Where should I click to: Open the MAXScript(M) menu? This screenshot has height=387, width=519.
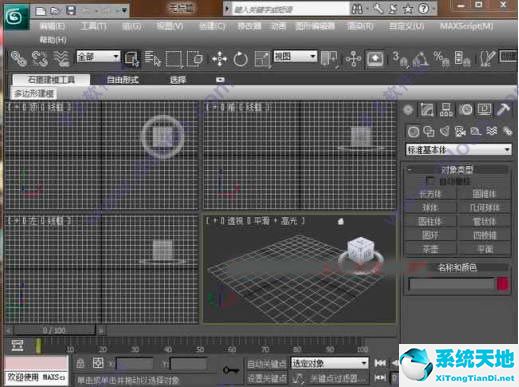coord(466,26)
